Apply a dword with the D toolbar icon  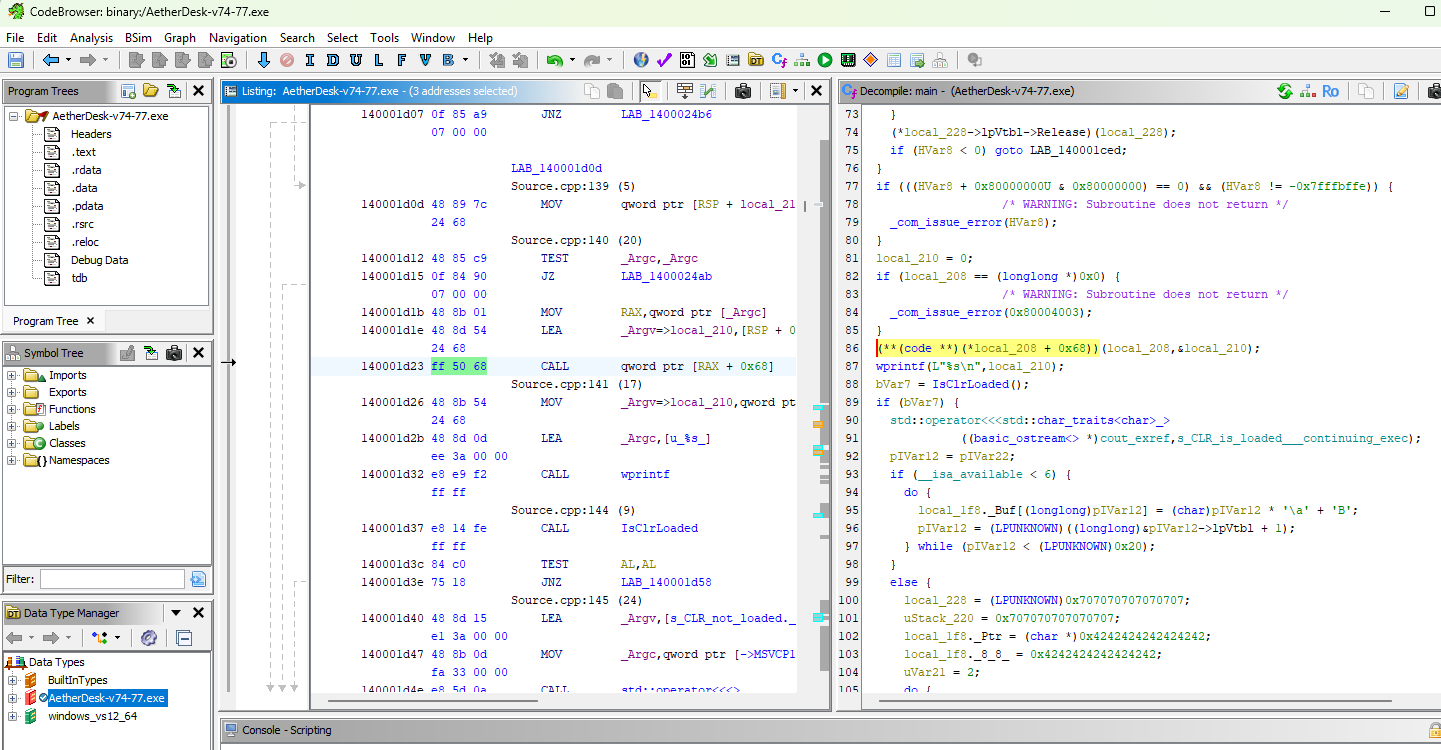(x=333, y=59)
